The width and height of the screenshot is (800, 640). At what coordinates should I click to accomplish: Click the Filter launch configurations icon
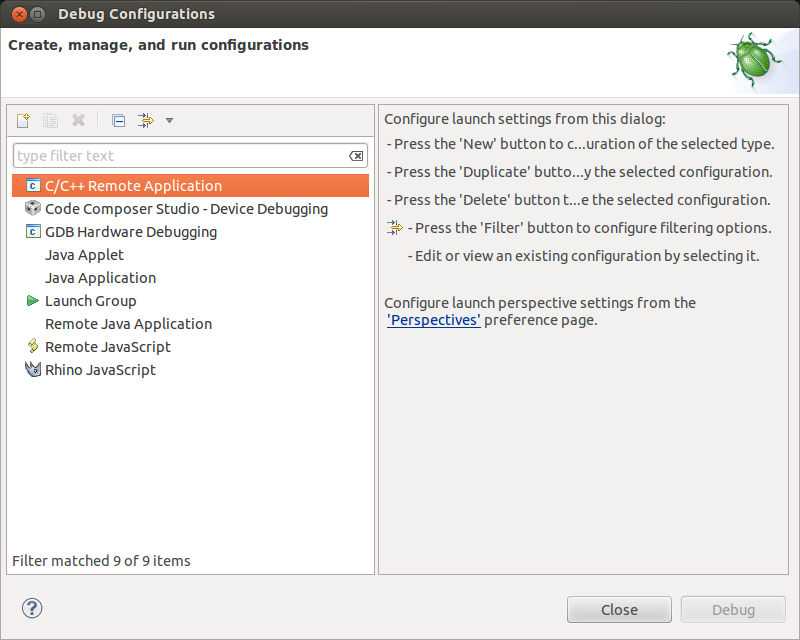(145, 120)
